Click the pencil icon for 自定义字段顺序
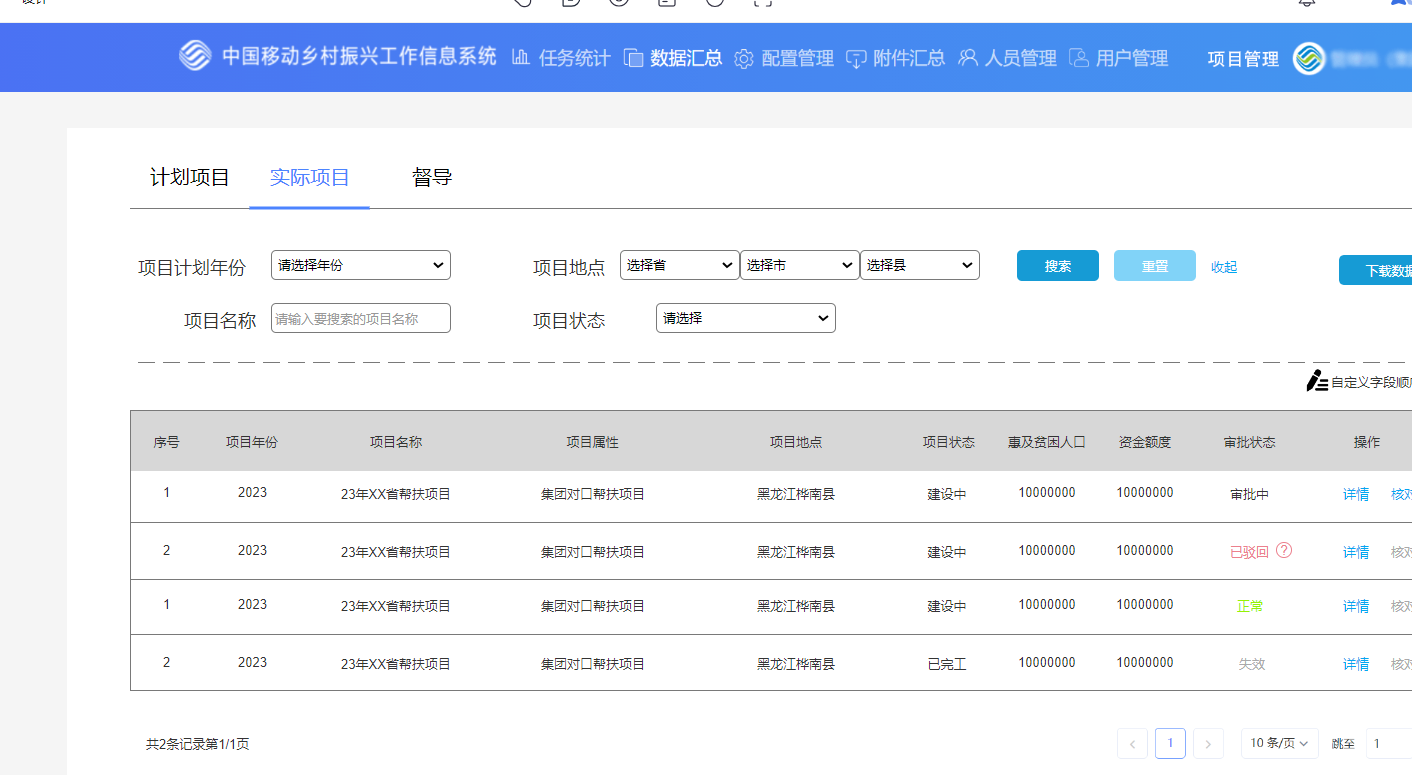 (x=1317, y=381)
